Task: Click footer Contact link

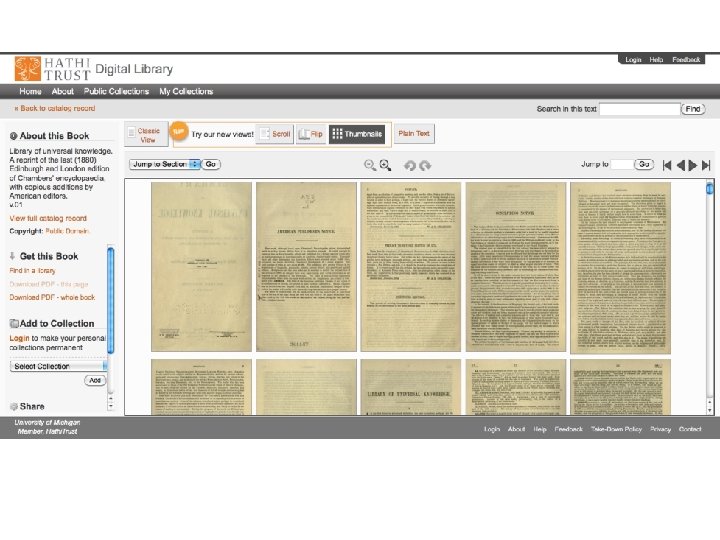Action: point(690,429)
